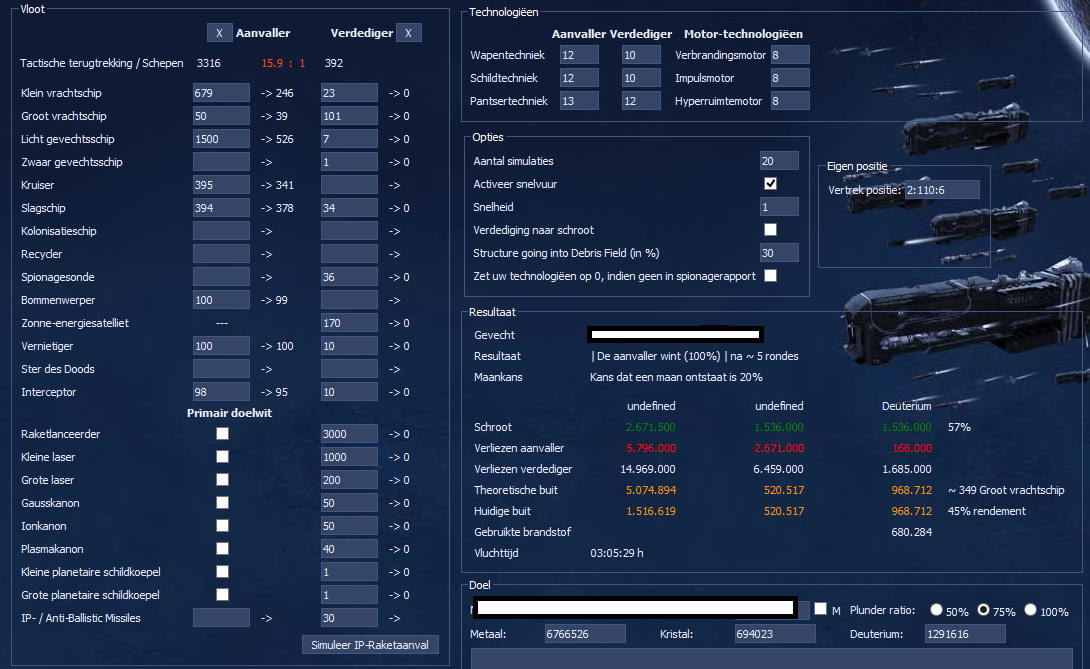Edit attacker Vernietiger count field
Viewport: 1090px width, 669px height.
pos(221,346)
